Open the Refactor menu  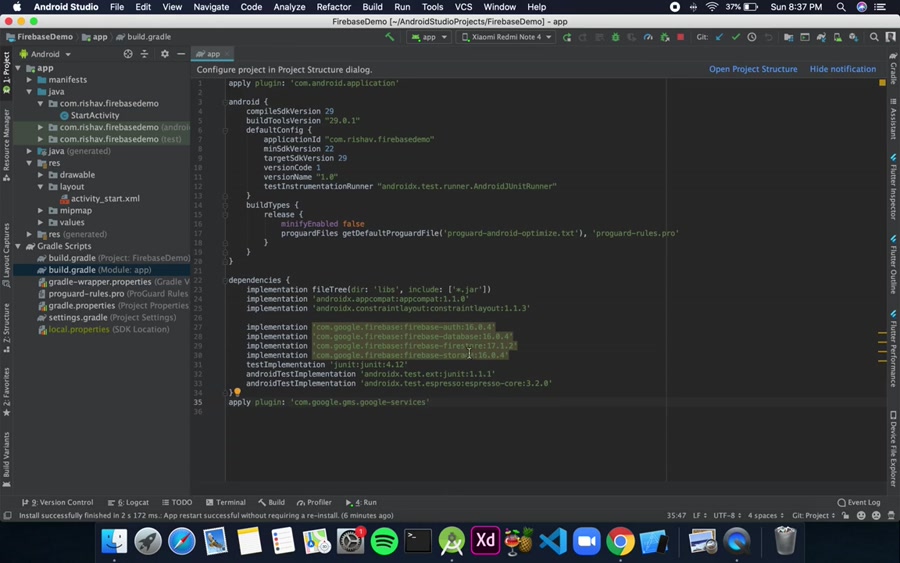coord(333,7)
